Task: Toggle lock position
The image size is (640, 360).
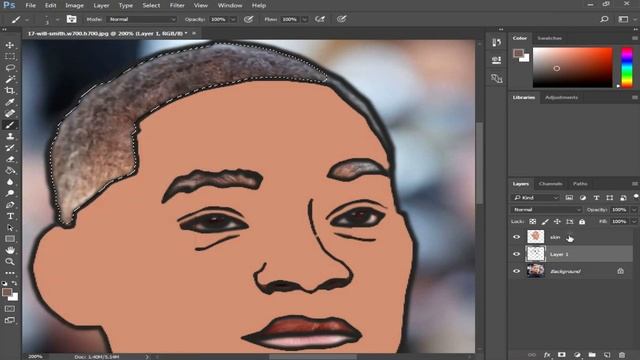Action: [557, 222]
